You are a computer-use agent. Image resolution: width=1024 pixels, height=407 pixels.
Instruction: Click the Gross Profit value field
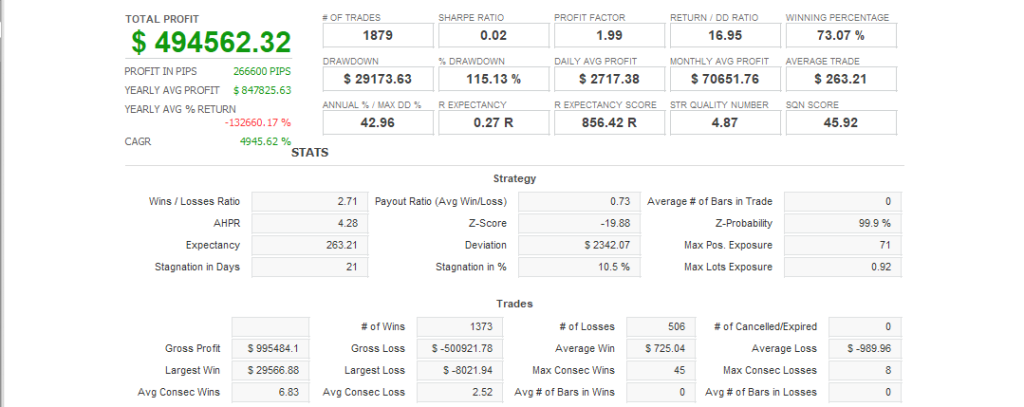pos(271,349)
